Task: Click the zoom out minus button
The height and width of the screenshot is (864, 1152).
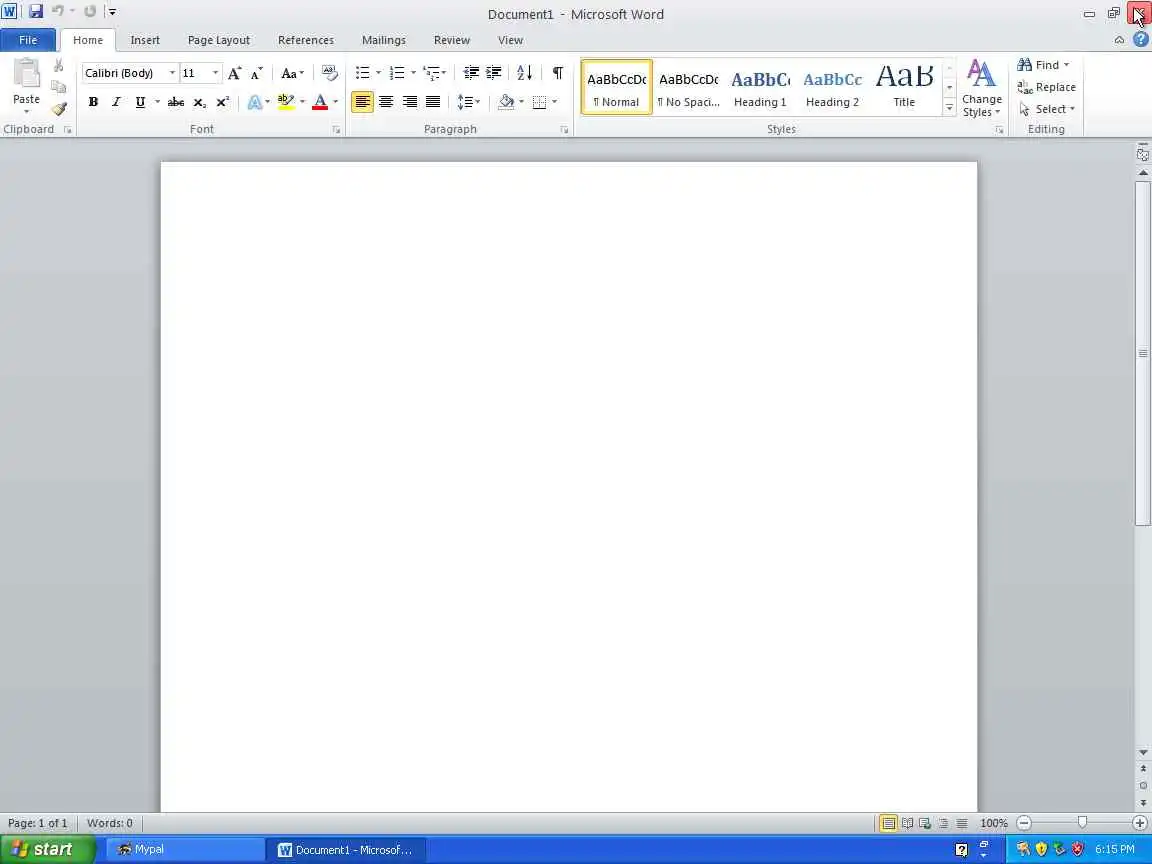Action: click(1023, 824)
